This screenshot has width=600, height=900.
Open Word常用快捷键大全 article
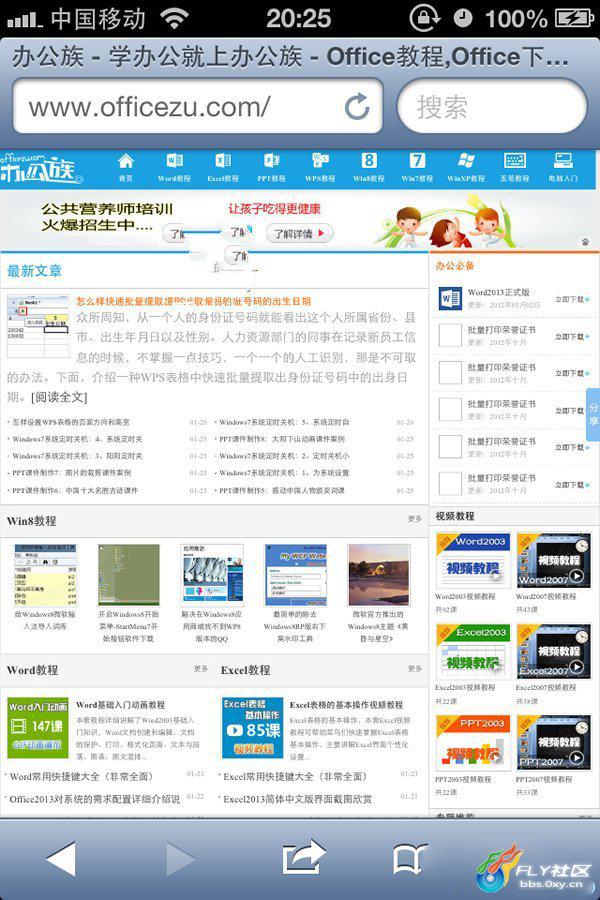(x=80, y=777)
